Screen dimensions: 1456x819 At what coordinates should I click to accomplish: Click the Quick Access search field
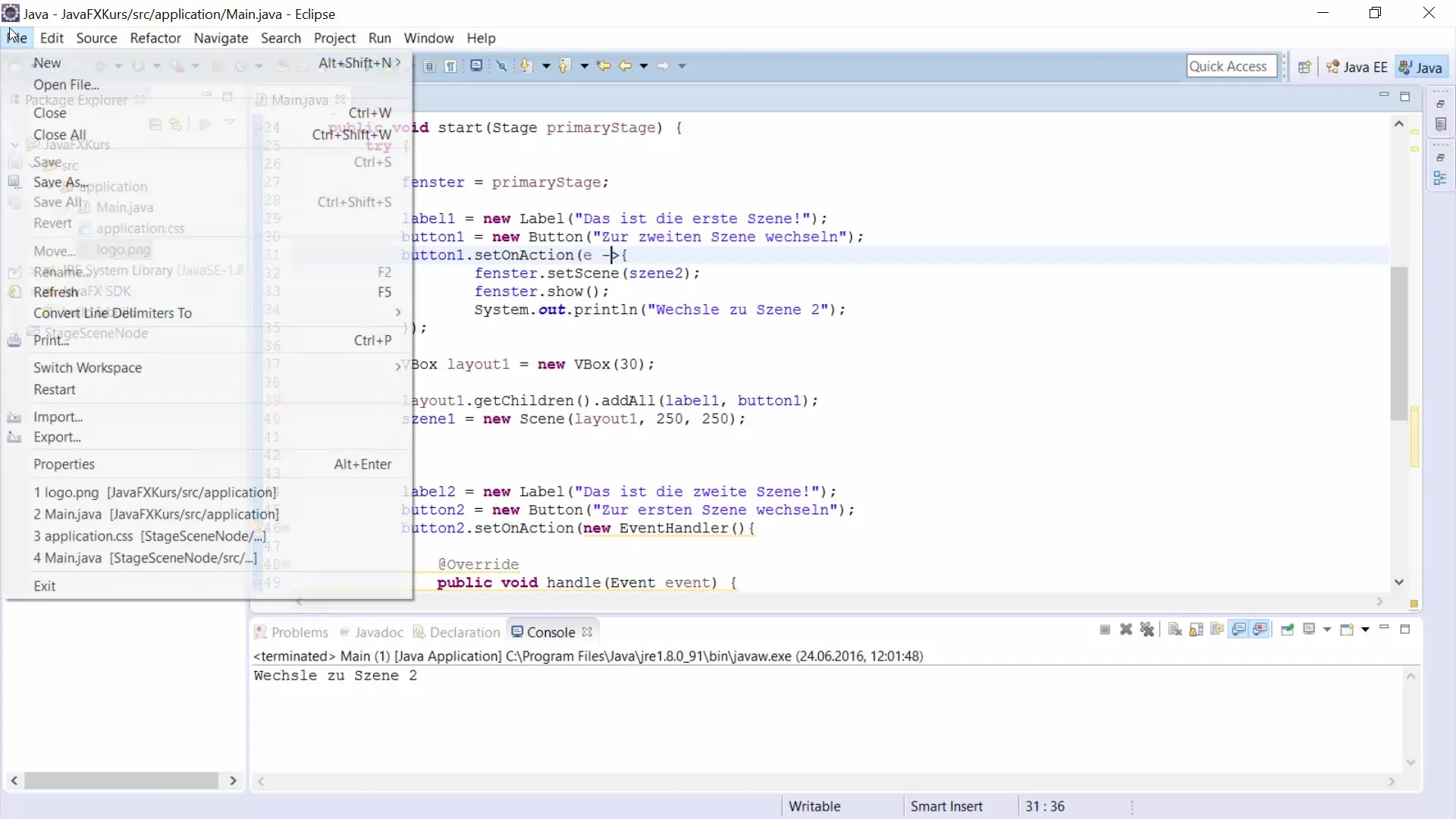pos(1232,66)
